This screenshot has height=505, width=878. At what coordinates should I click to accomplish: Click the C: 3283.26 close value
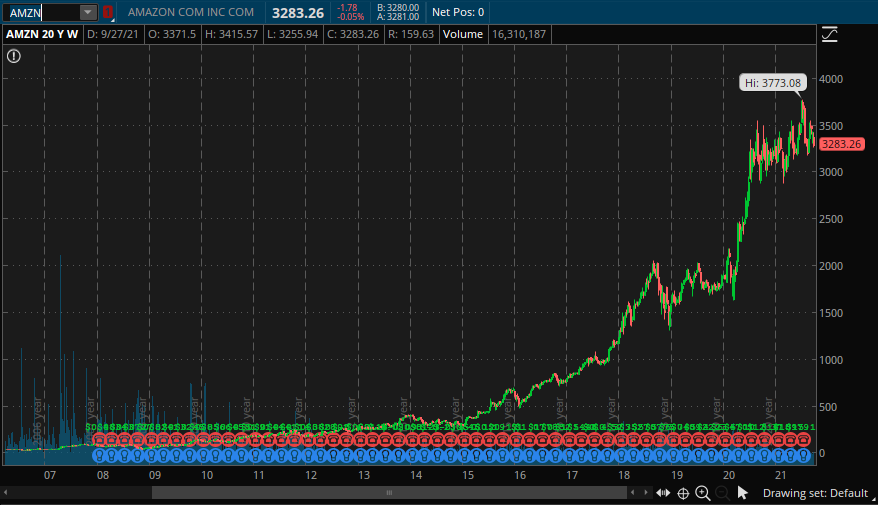[353, 34]
